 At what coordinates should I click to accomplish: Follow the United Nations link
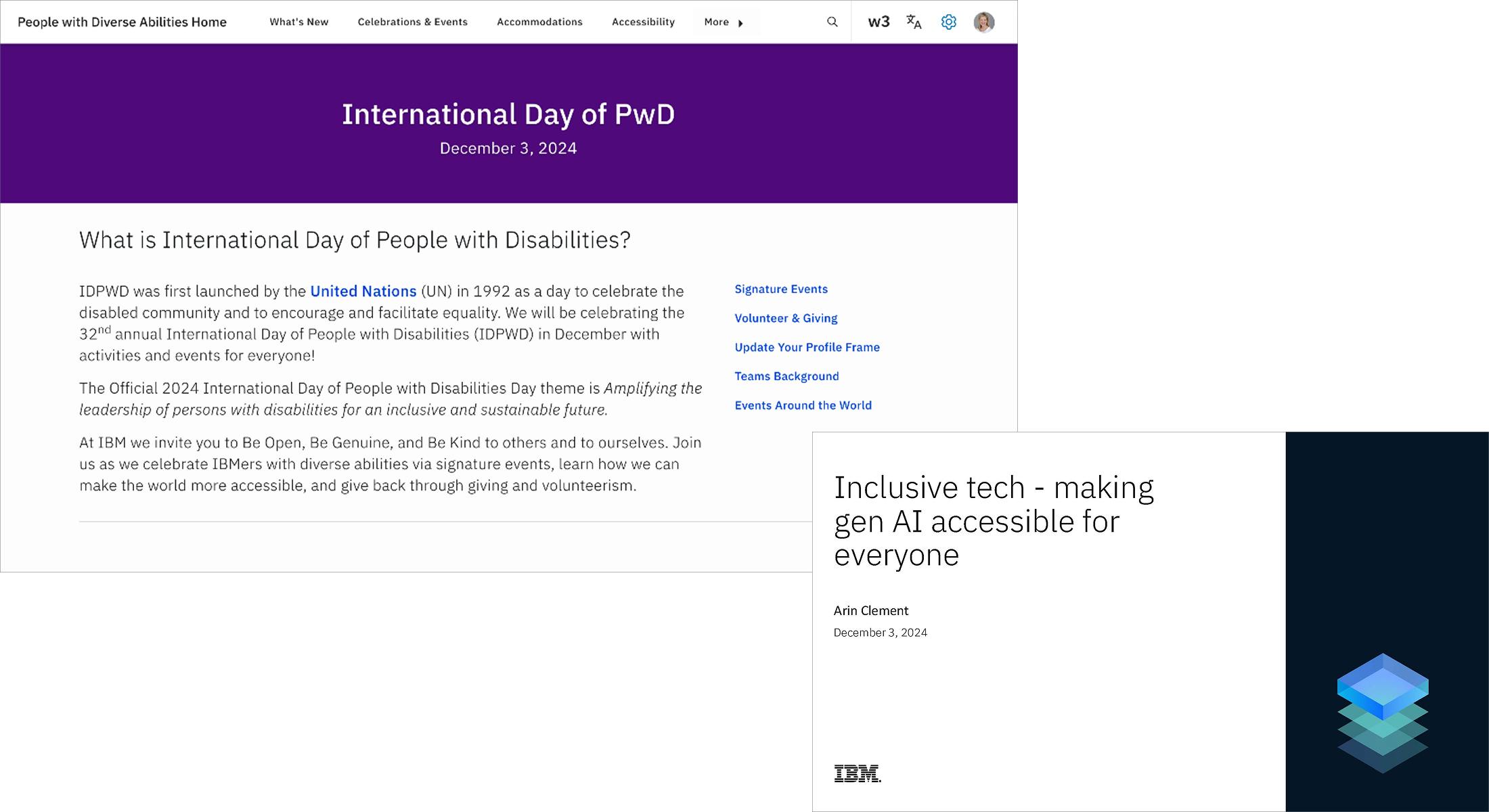tap(363, 291)
